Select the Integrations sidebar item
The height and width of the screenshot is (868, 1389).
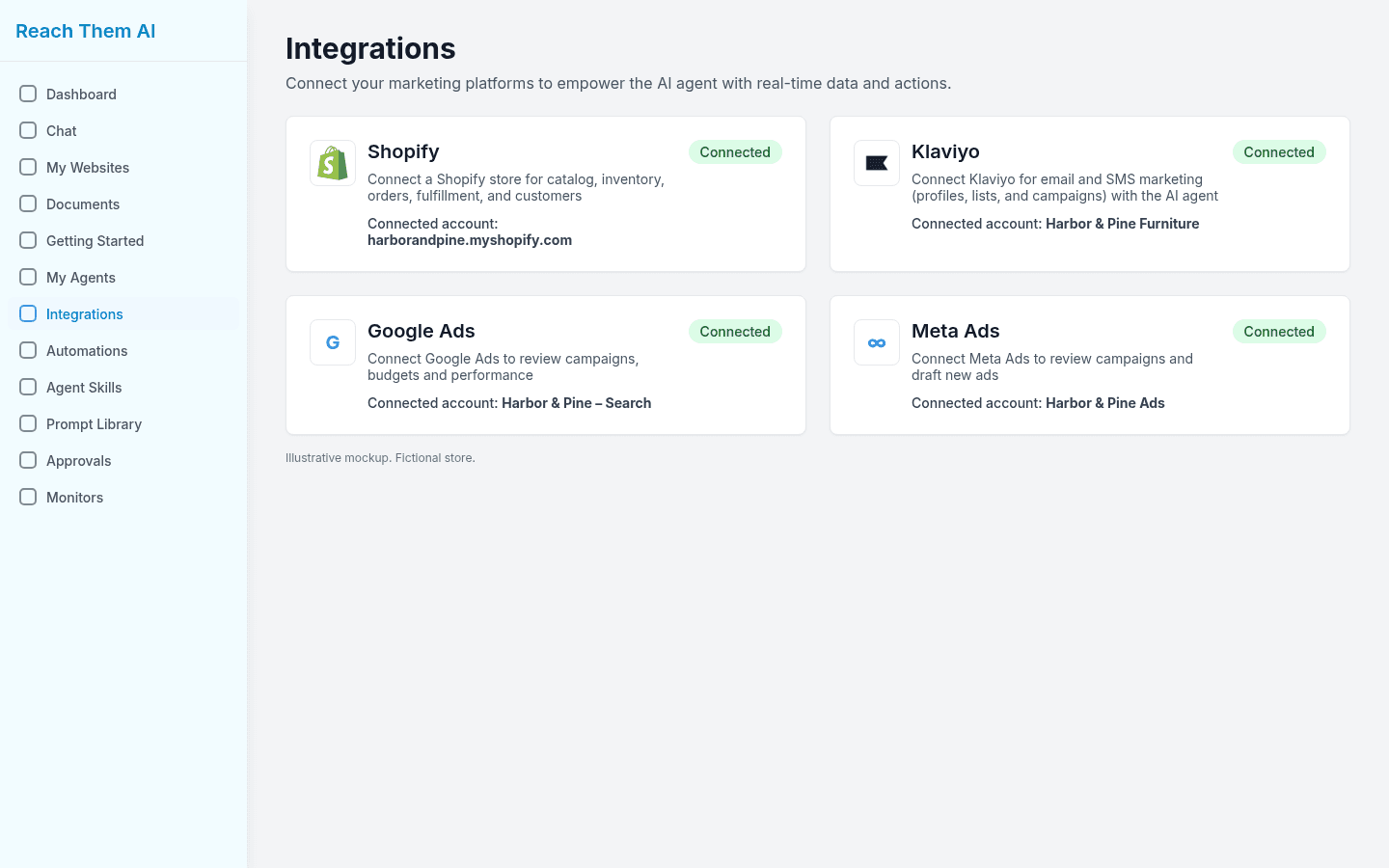[123, 313]
